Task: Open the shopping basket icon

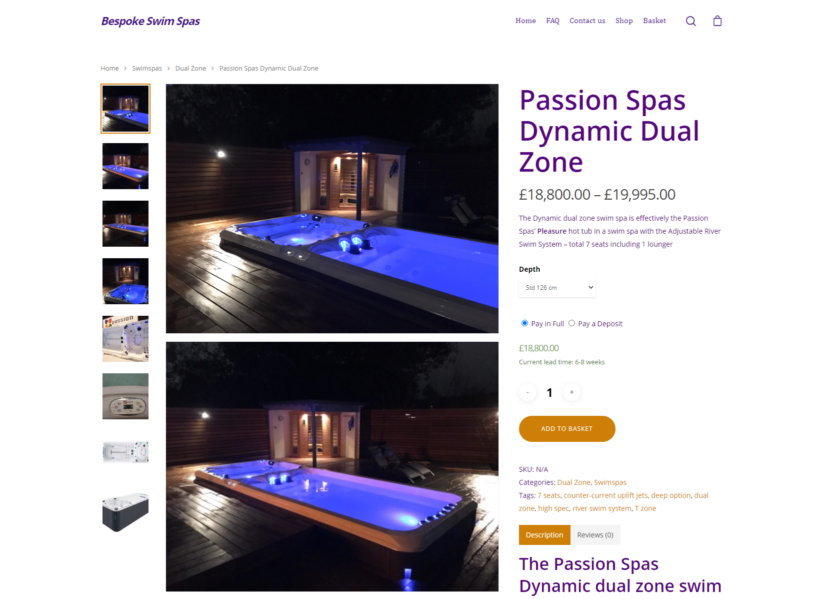Action: pyautogui.click(x=718, y=21)
